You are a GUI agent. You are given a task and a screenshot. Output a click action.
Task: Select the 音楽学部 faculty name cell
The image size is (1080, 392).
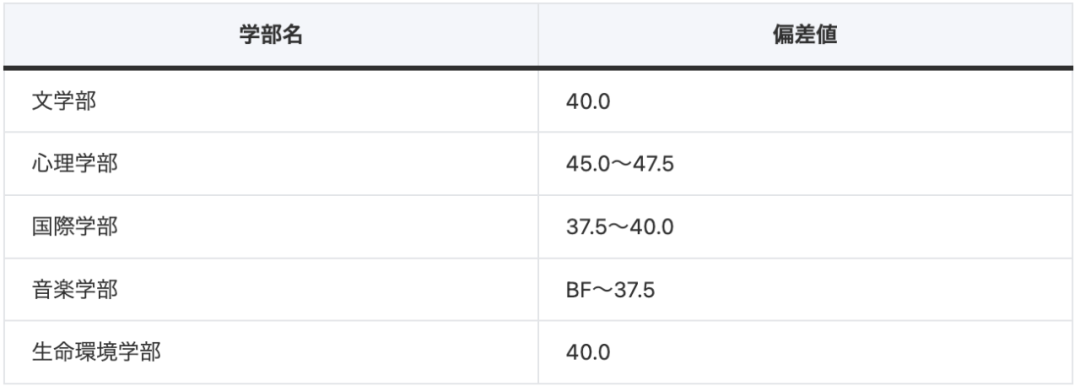pyautogui.click(x=271, y=289)
